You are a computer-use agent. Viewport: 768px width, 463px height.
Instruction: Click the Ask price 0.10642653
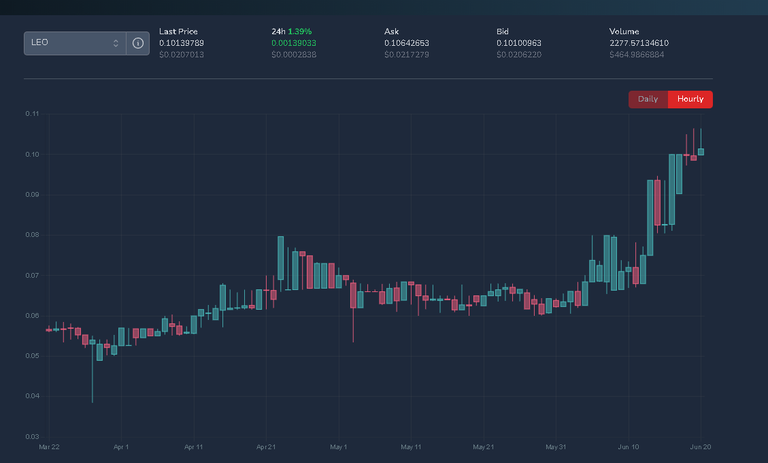407,43
